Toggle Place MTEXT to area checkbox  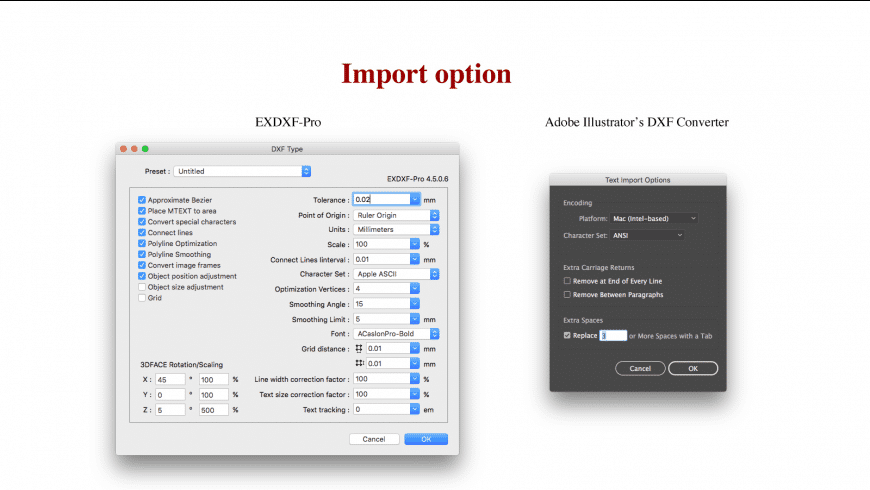pos(142,211)
